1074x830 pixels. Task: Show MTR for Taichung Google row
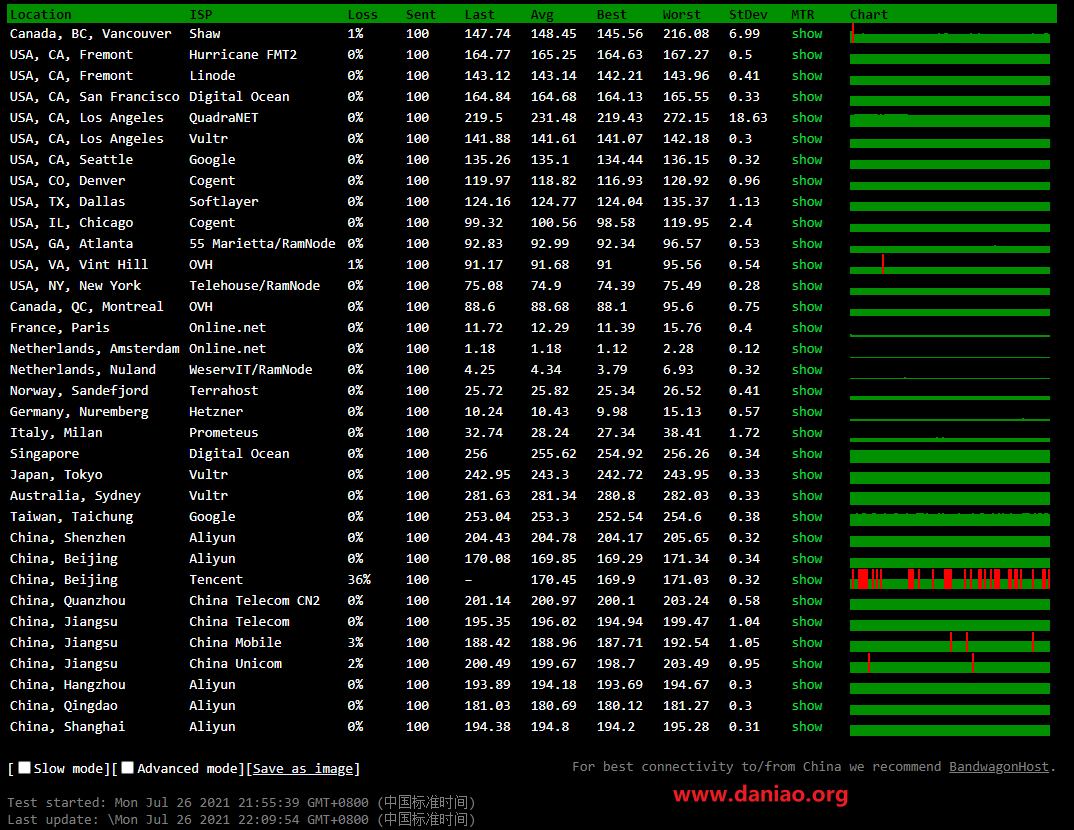(x=807, y=516)
